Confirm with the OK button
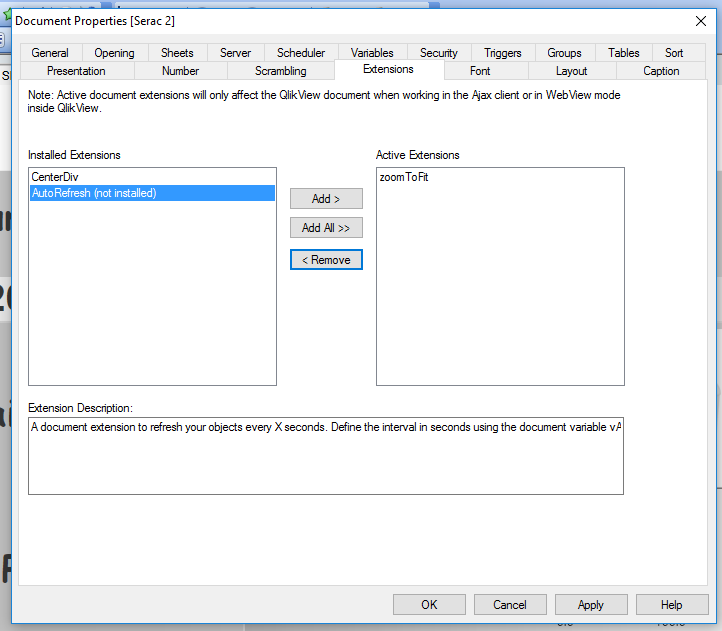 (x=429, y=604)
